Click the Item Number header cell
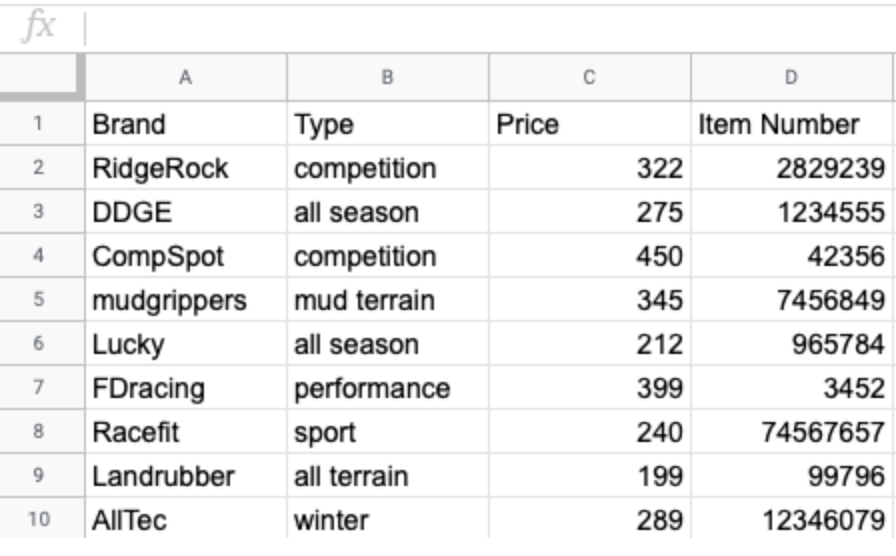Image resolution: width=896 pixels, height=556 pixels. pos(792,125)
